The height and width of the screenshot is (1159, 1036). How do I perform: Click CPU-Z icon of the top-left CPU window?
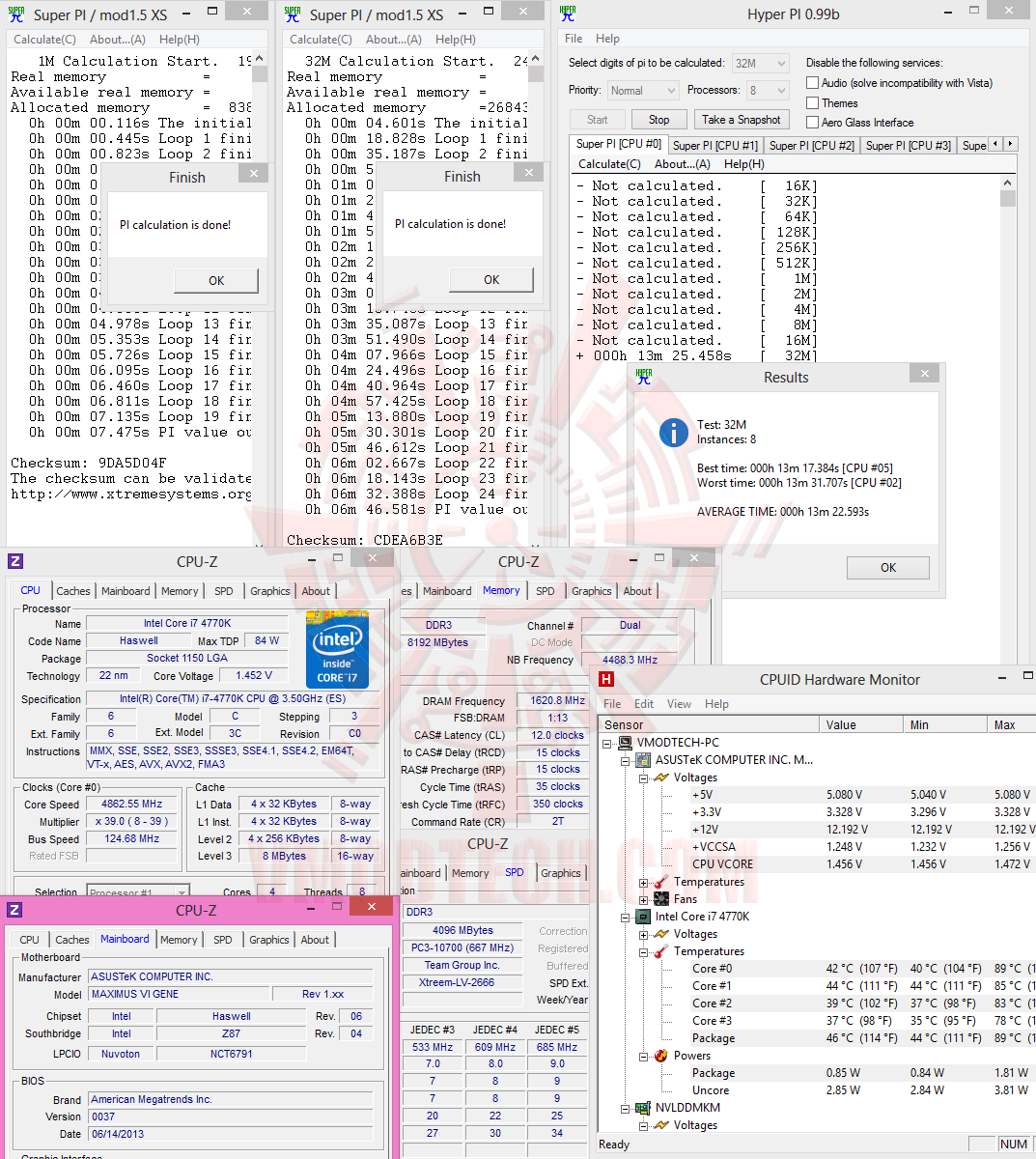[x=15, y=561]
